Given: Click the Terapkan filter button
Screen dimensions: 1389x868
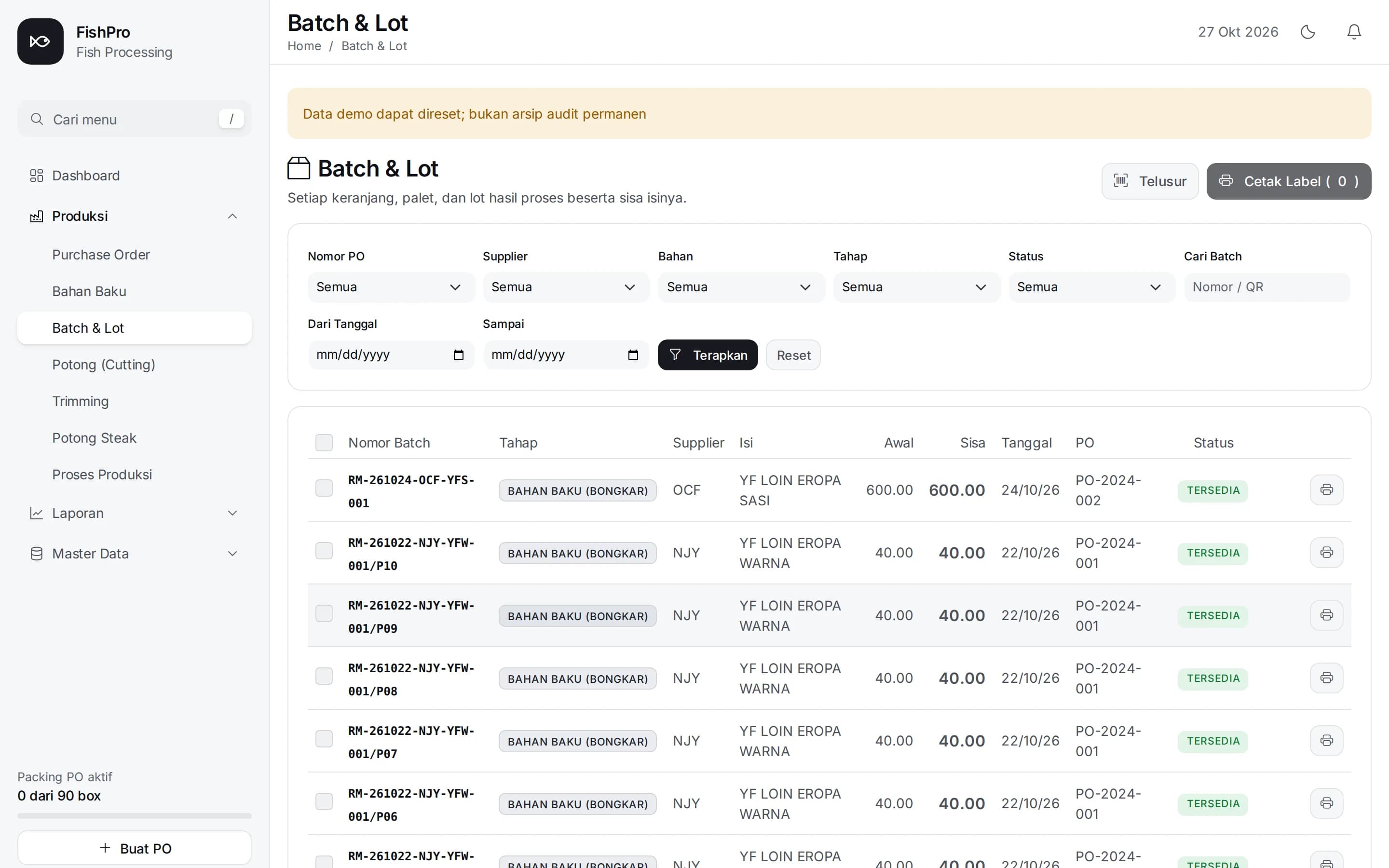Looking at the screenshot, I should pyautogui.click(x=708, y=355).
